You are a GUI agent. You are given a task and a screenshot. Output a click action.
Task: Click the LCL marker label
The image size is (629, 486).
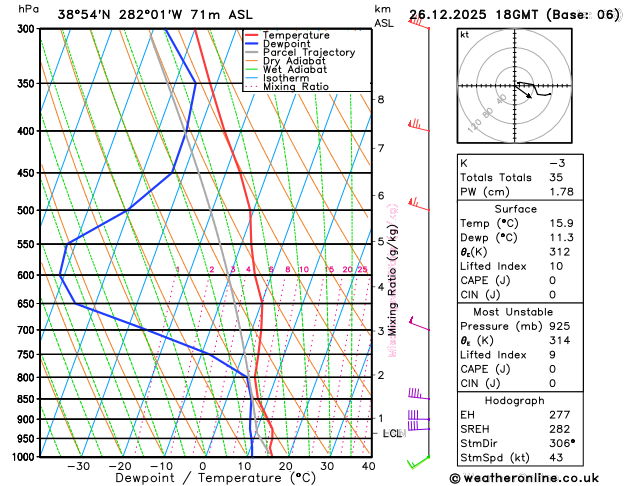tap(392, 433)
